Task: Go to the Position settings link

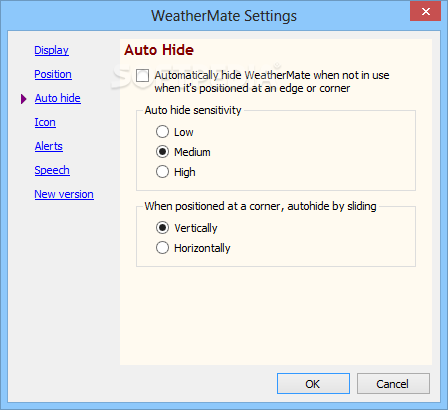Action: [53, 74]
